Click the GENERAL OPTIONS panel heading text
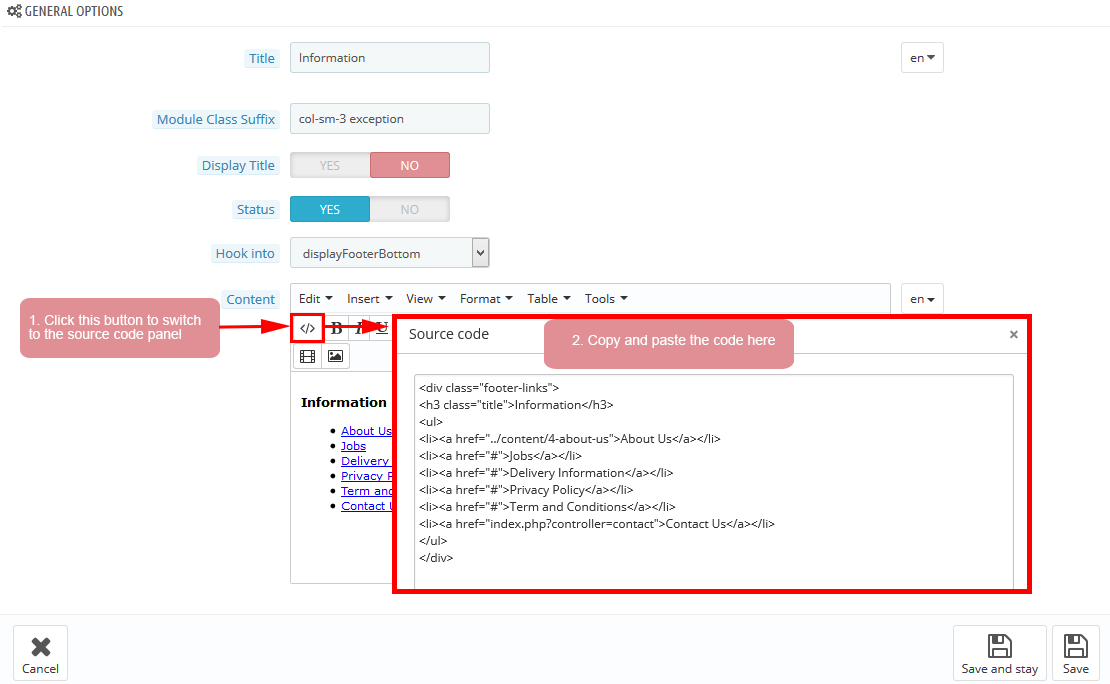1110x684 pixels. [74, 11]
